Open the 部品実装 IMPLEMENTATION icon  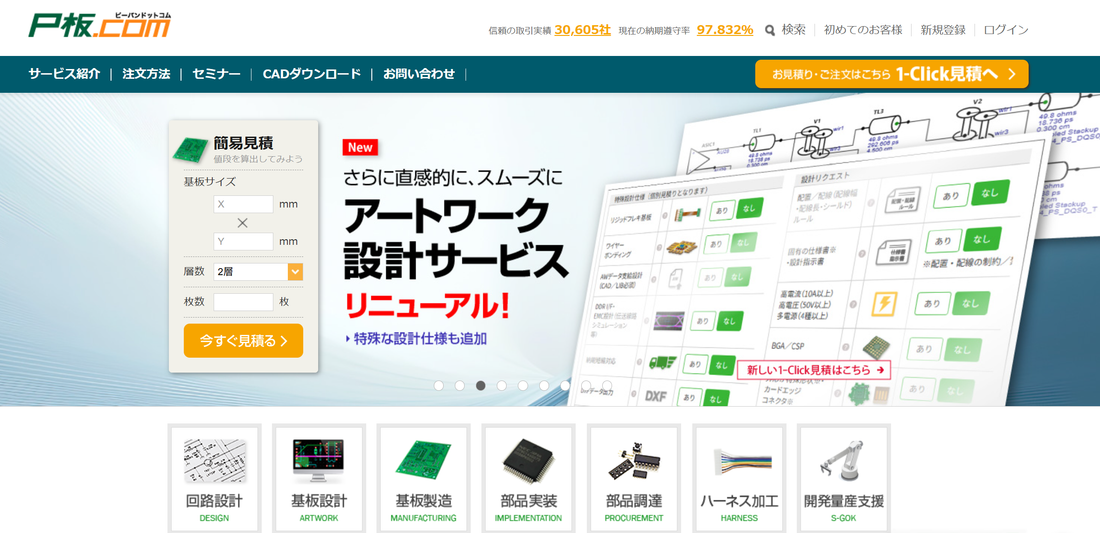(x=528, y=478)
